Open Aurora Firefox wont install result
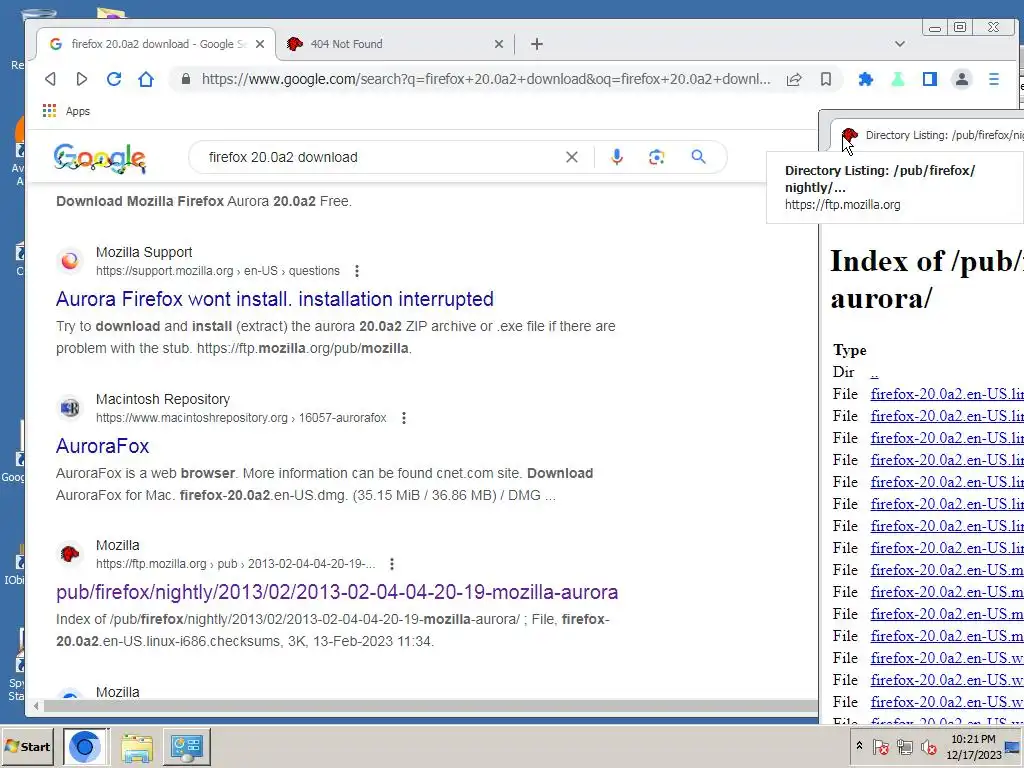Screen dimensions: 1024x768 275,299
